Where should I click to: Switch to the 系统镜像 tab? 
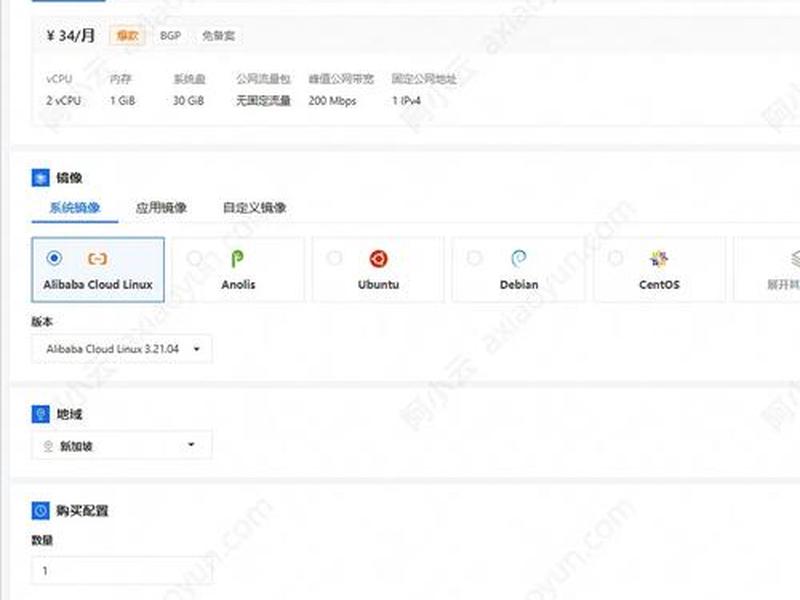pyautogui.click(x=75, y=208)
